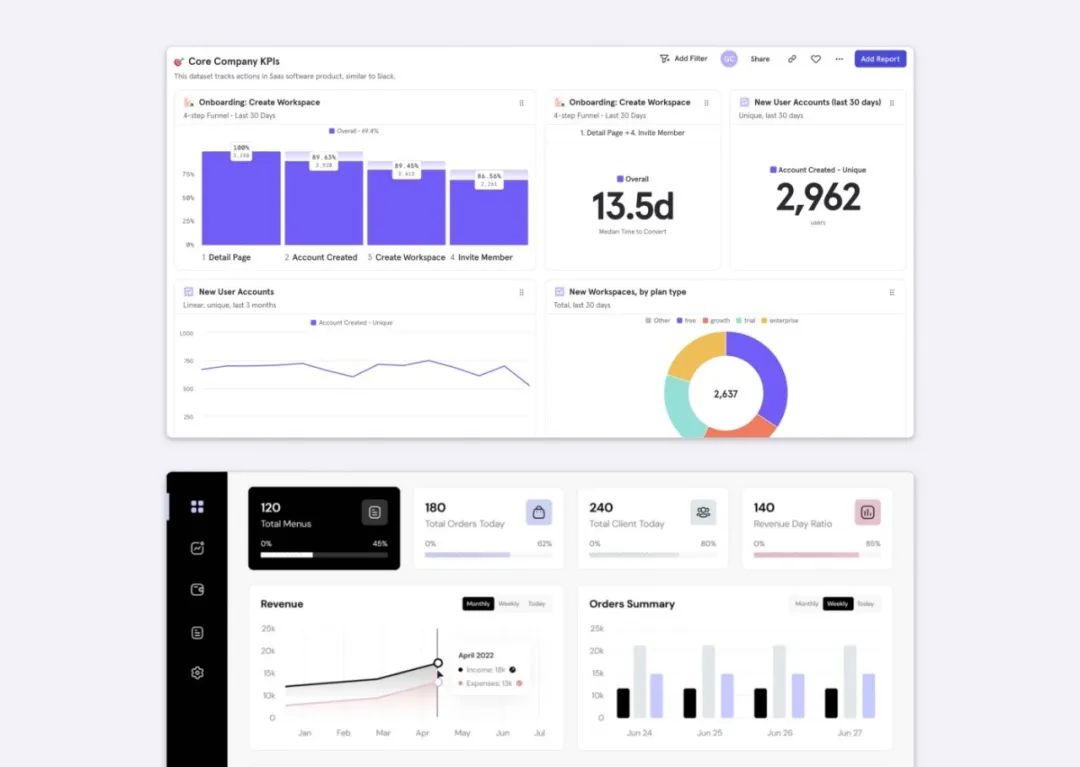The image size is (1080, 767).
Task: Click the Total Menus progress bar
Action: (x=324, y=555)
